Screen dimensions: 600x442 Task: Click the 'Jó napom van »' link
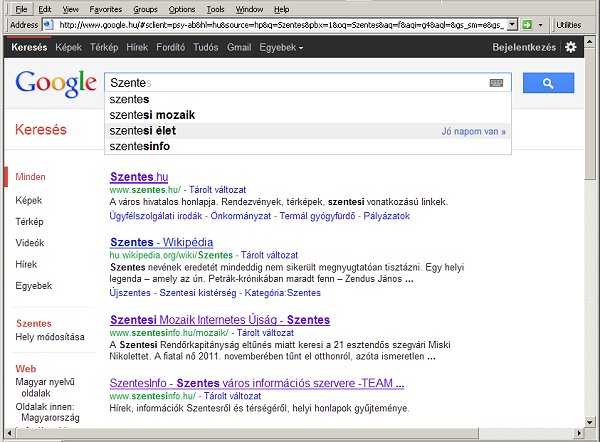pyautogui.click(x=474, y=132)
